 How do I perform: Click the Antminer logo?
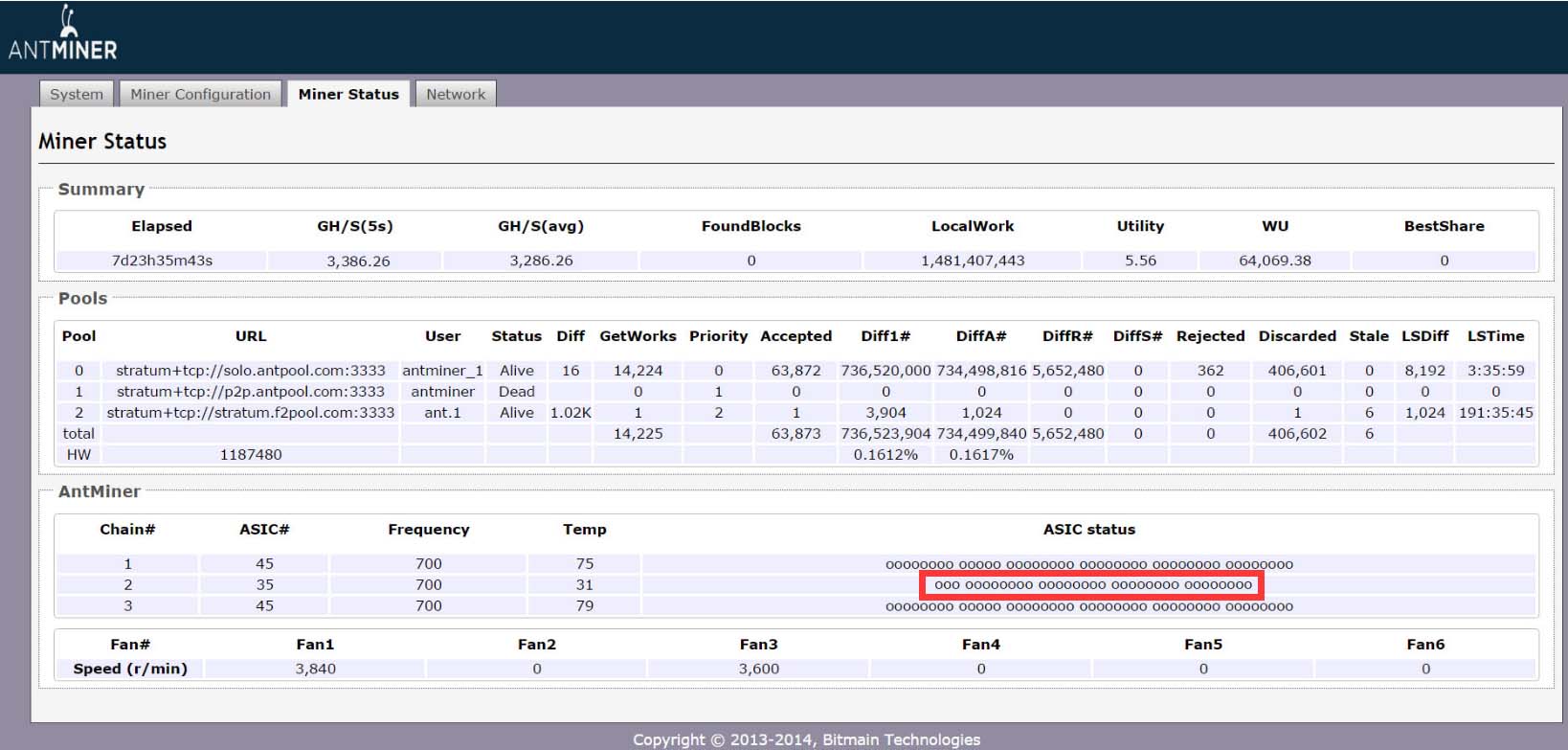pyautogui.click(x=63, y=35)
